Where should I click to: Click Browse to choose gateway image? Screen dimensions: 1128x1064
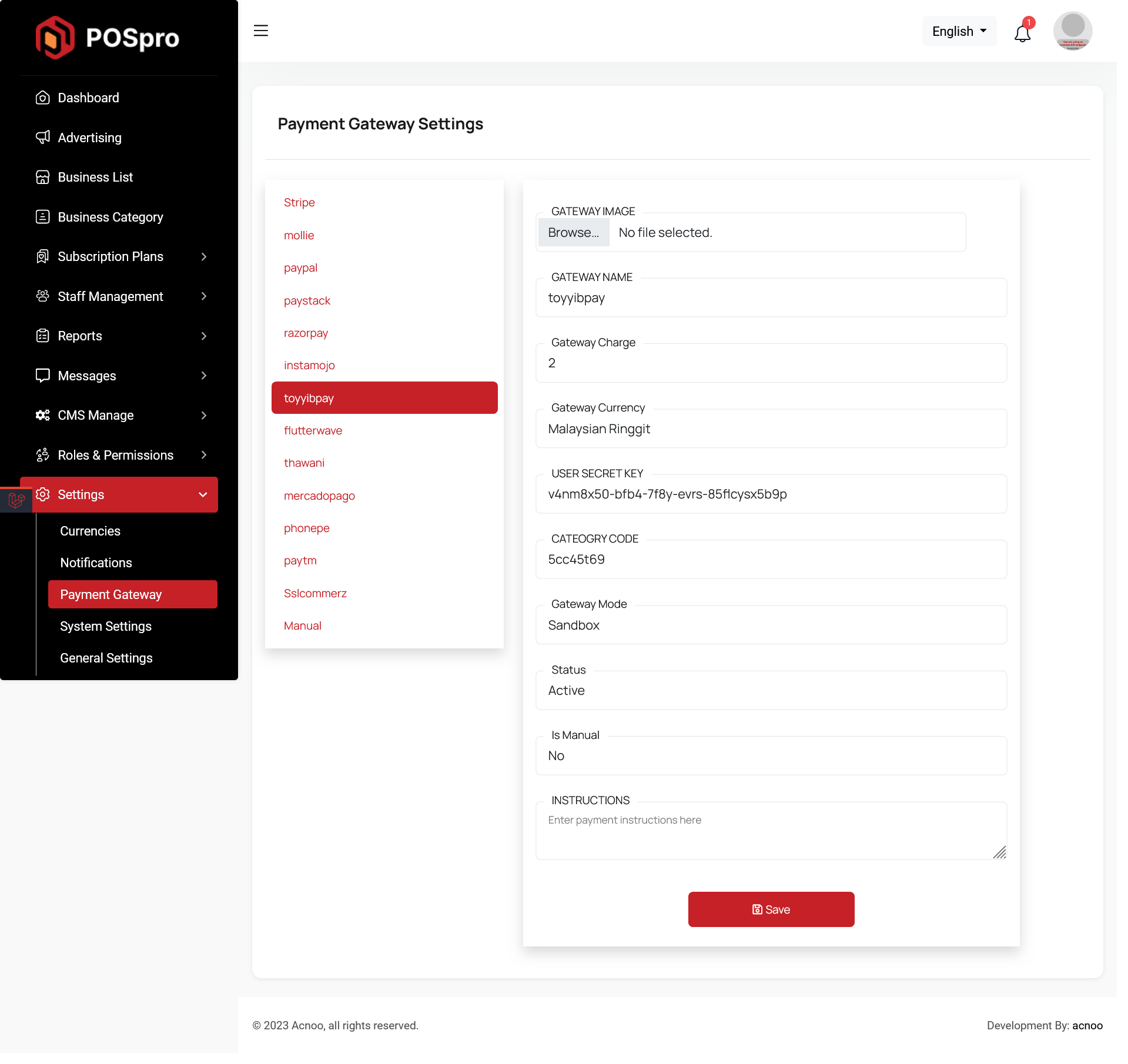573,233
